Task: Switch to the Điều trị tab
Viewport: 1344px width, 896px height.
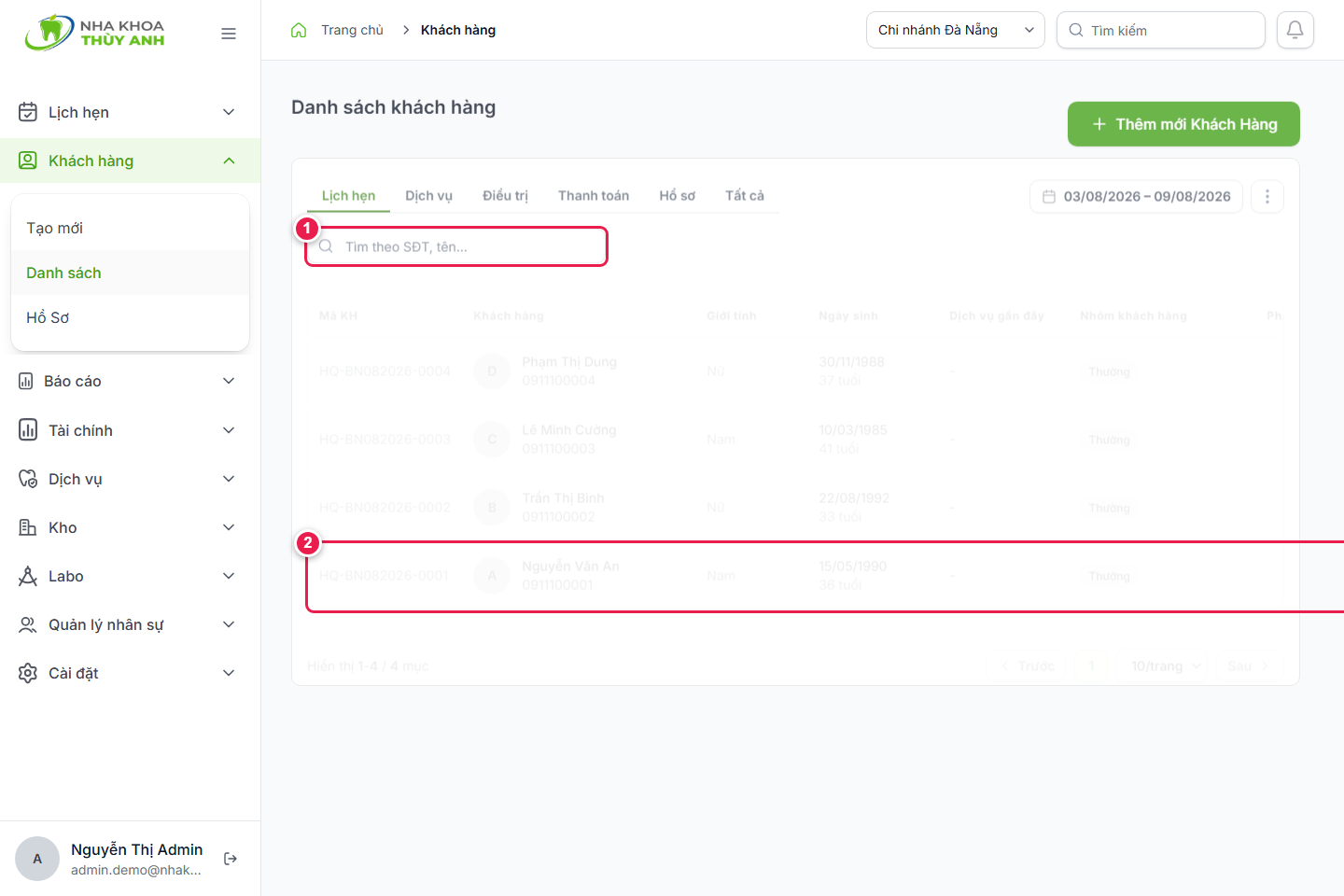Action: pyautogui.click(x=505, y=196)
